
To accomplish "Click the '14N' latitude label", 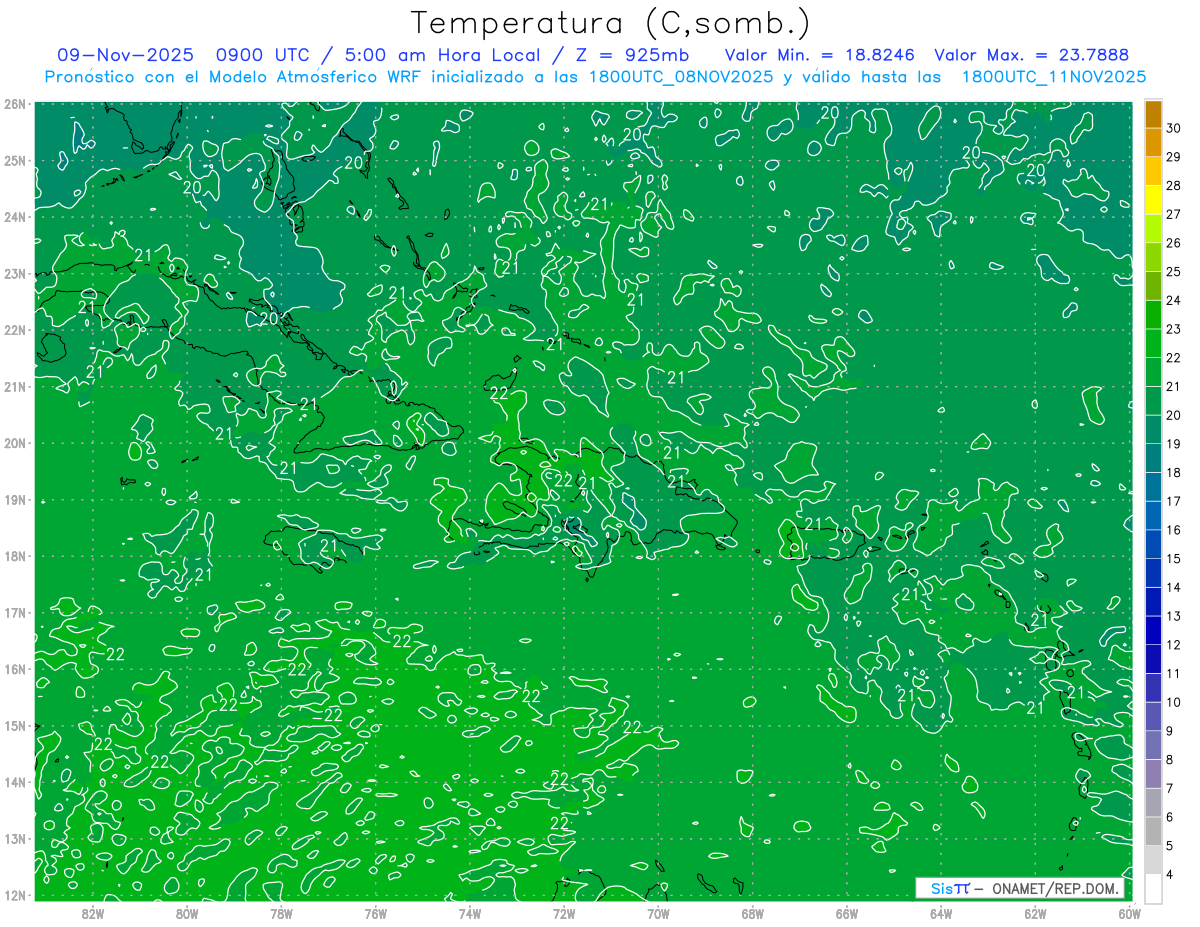I will pos(14,782).
